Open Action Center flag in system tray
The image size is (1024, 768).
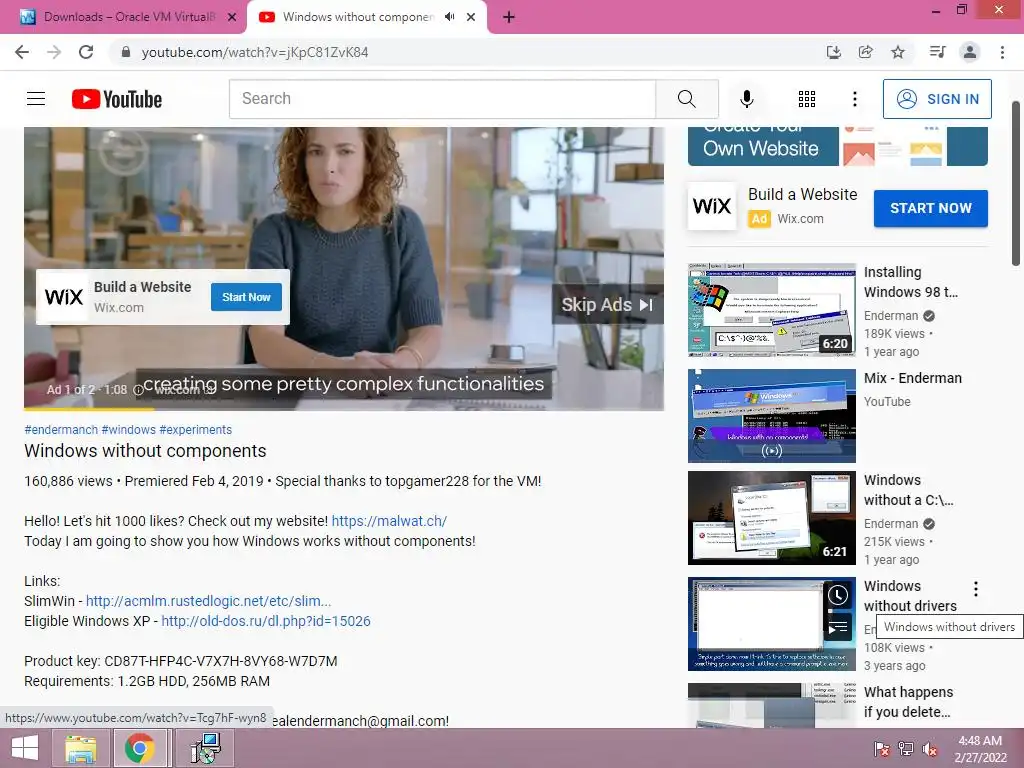coord(882,749)
